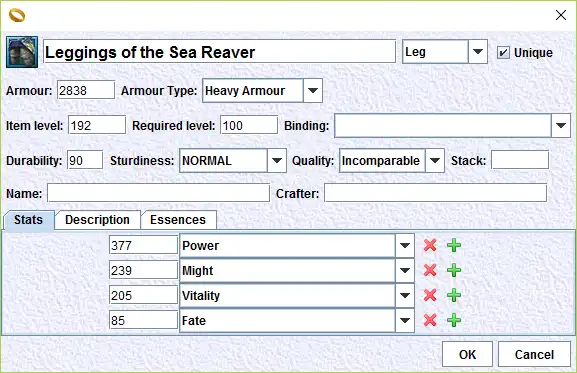This screenshot has width=577, height=373.
Task: Open the Binding dropdown
Action: [x=452, y=125]
